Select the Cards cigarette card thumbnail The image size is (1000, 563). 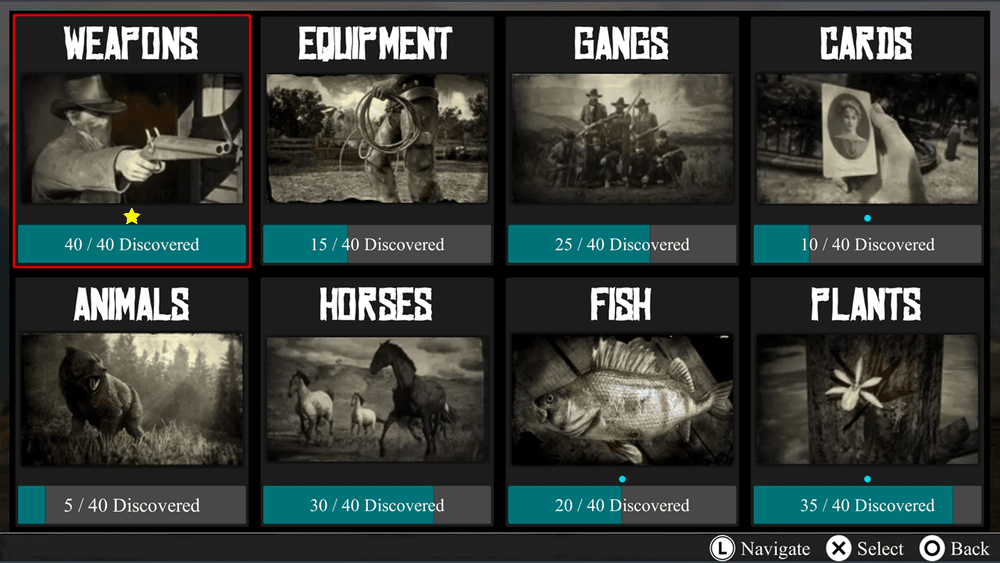point(867,138)
